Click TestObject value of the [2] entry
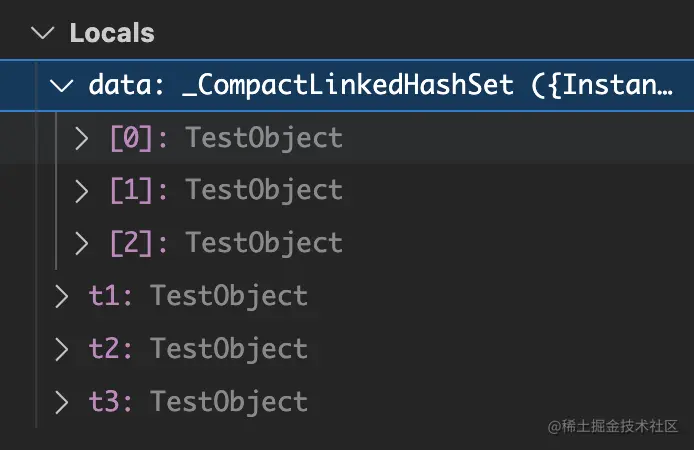The height and width of the screenshot is (450, 694). 264,243
